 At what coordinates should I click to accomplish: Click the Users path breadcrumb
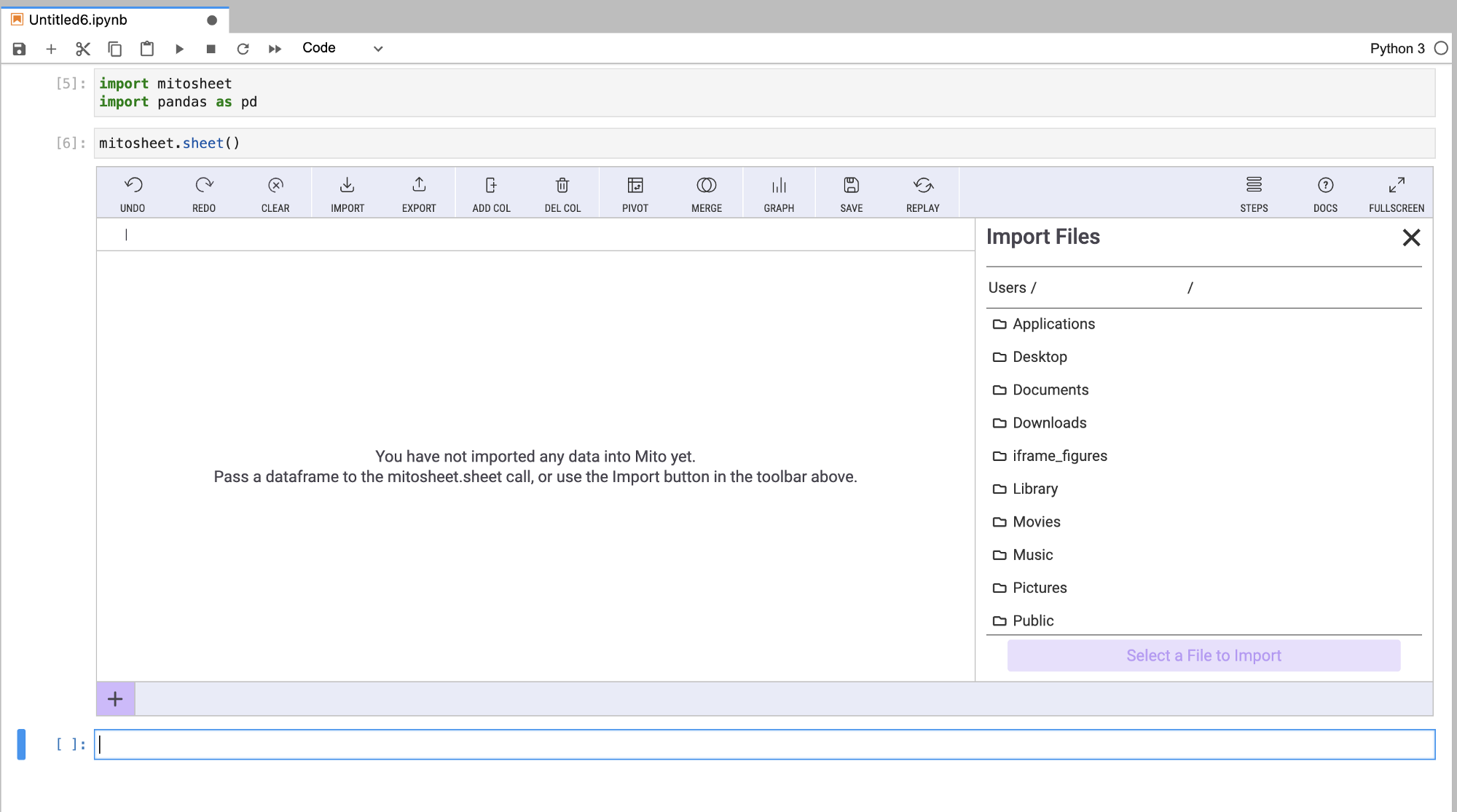pyautogui.click(x=1007, y=288)
